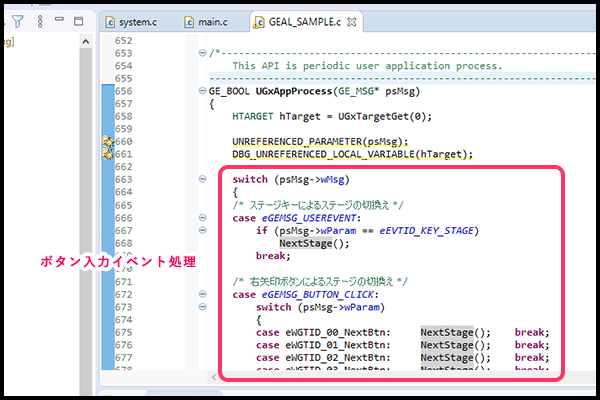
Task: Click the UGxTargetGet(0) call
Action: tap(382, 116)
